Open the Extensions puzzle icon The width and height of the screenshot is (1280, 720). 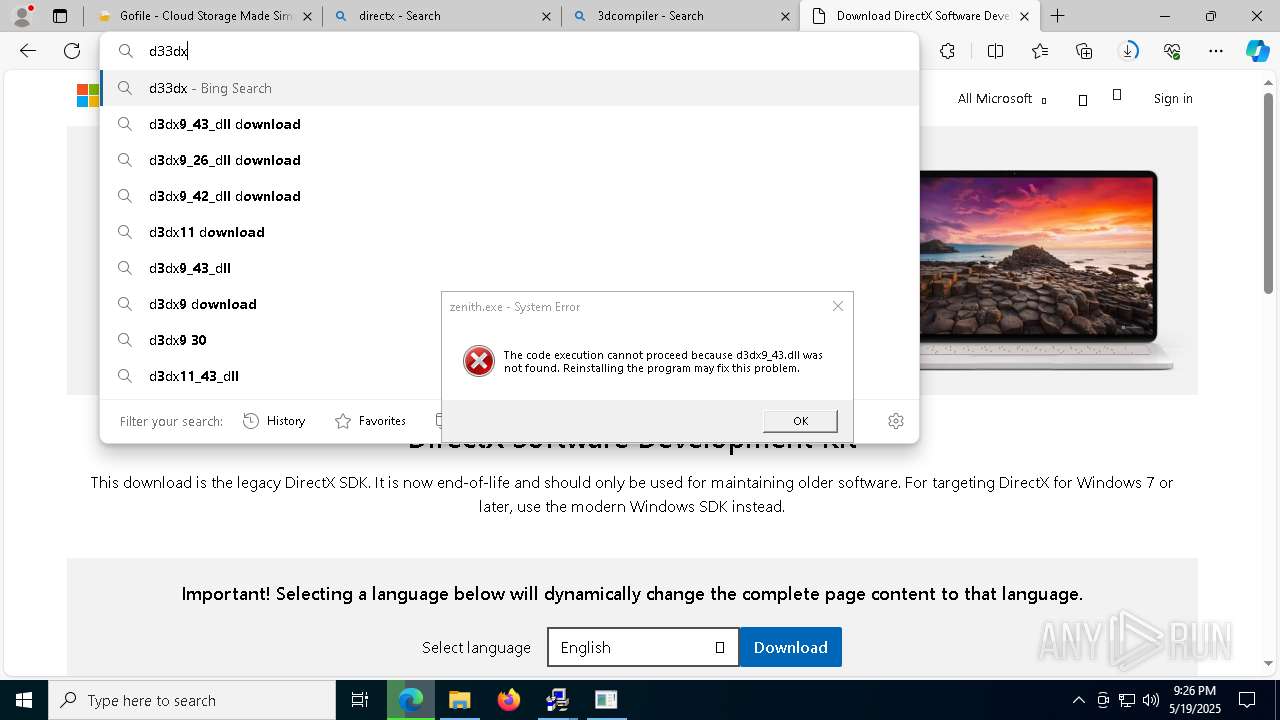click(x=947, y=51)
